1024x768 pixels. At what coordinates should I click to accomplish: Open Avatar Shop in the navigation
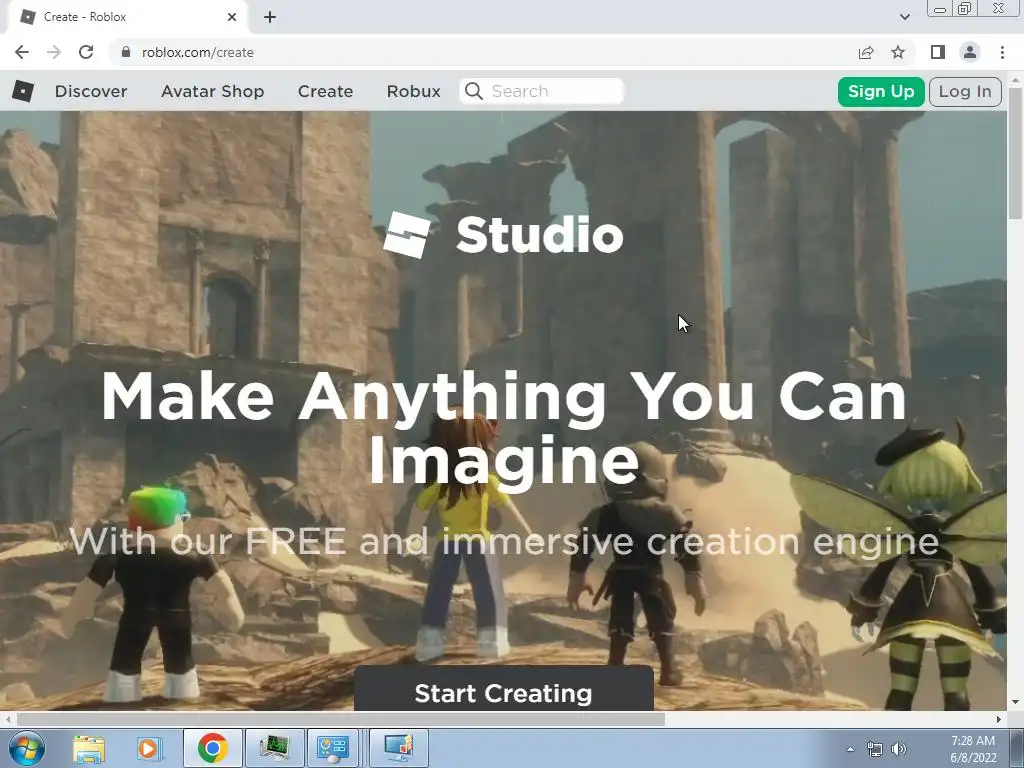pos(213,91)
